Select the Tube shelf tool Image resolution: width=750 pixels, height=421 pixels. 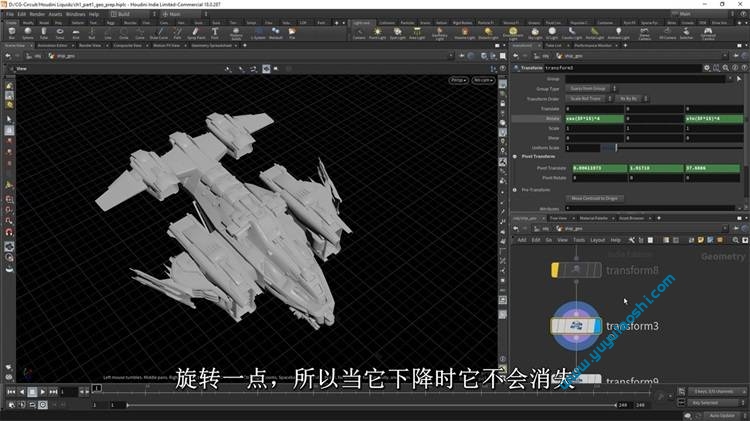tap(44, 33)
